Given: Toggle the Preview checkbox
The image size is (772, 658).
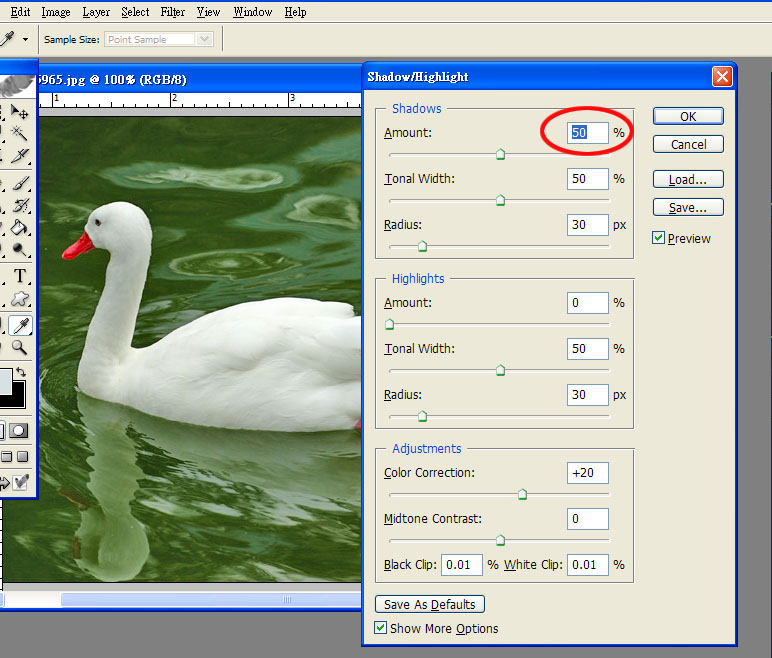Looking at the screenshot, I should (x=658, y=238).
